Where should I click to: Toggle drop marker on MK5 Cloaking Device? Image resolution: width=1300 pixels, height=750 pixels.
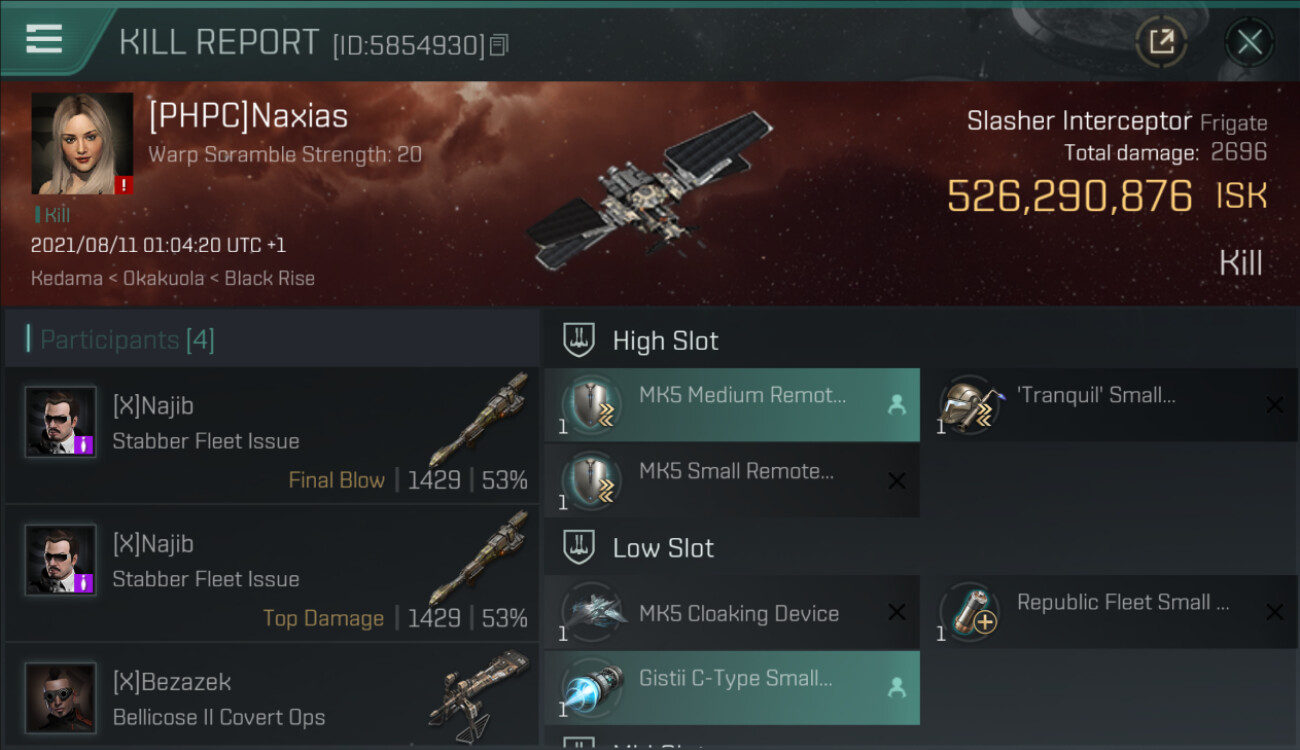[x=897, y=612]
